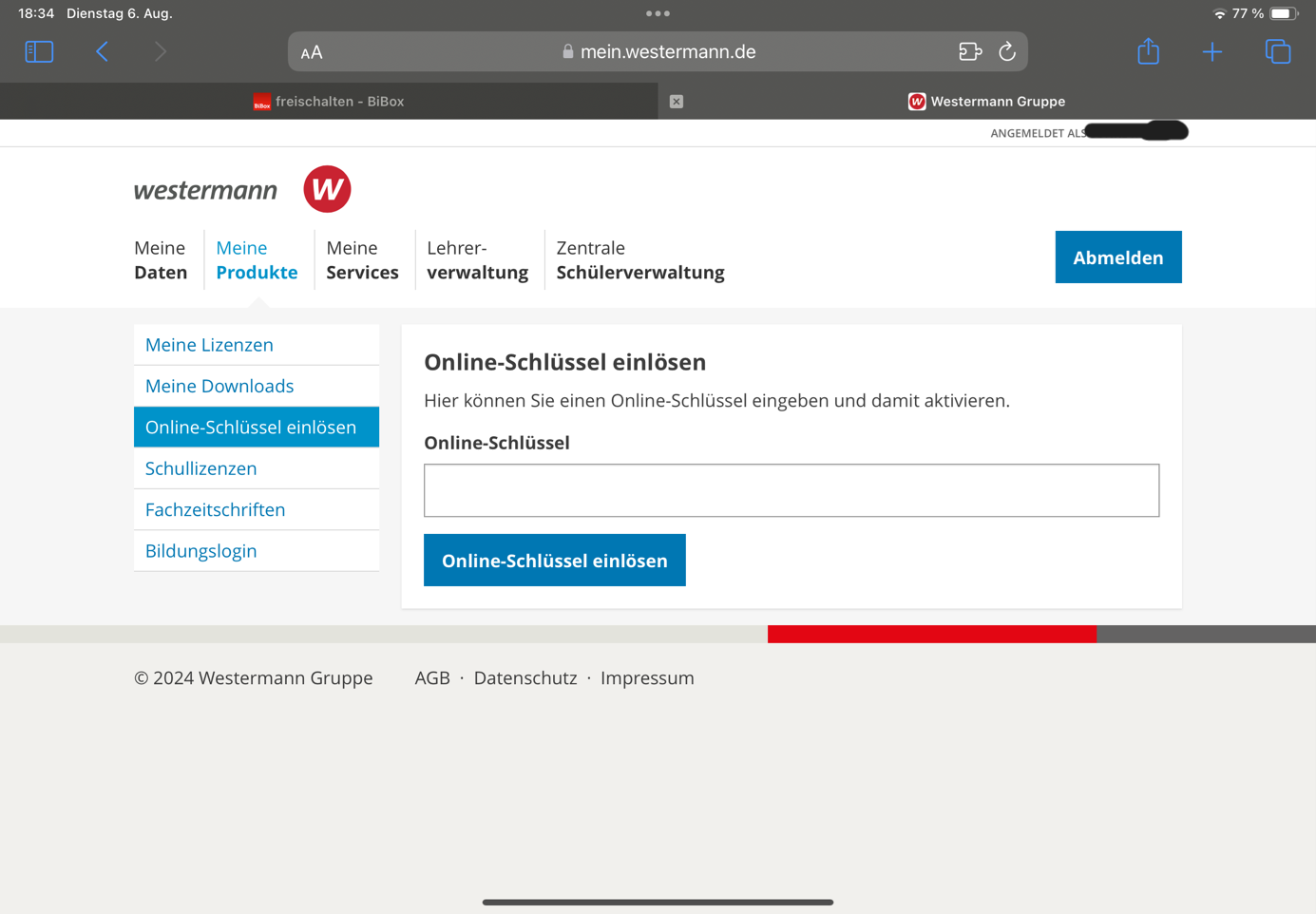
Task: Open Fachzeitschriften in sidebar
Action: coord(257,509)
